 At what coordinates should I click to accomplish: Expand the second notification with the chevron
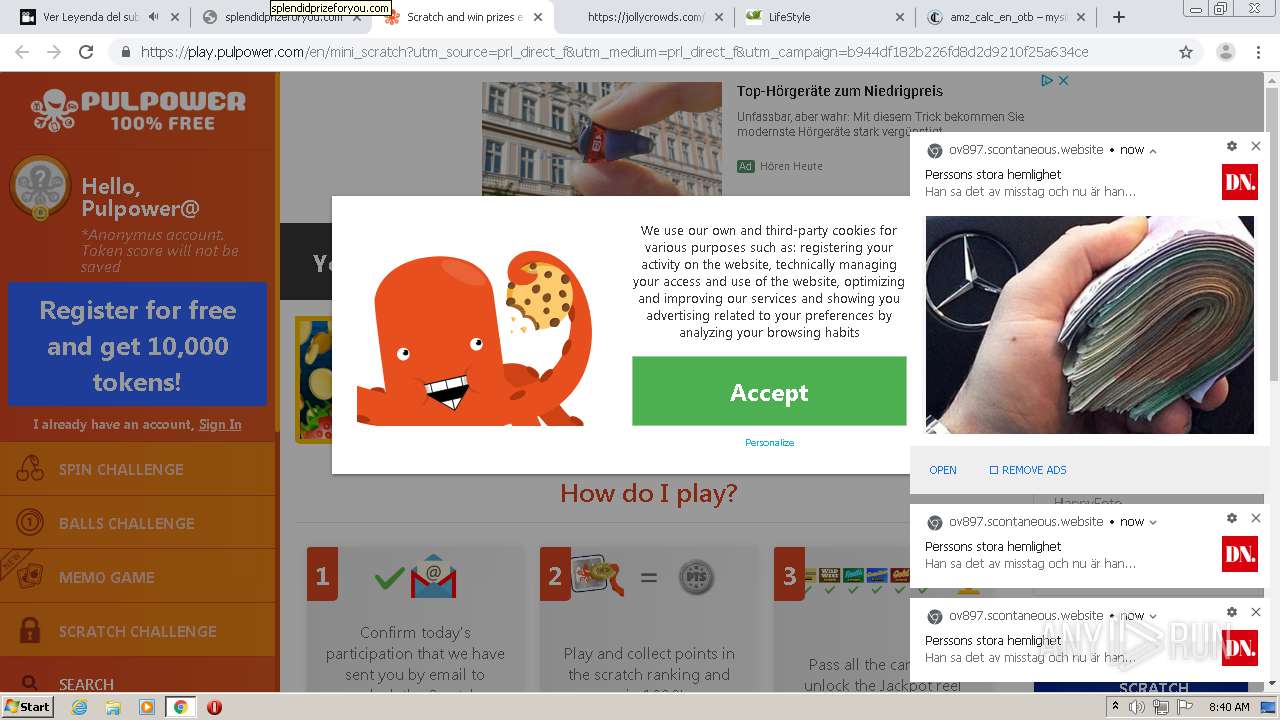[1153, 522]
